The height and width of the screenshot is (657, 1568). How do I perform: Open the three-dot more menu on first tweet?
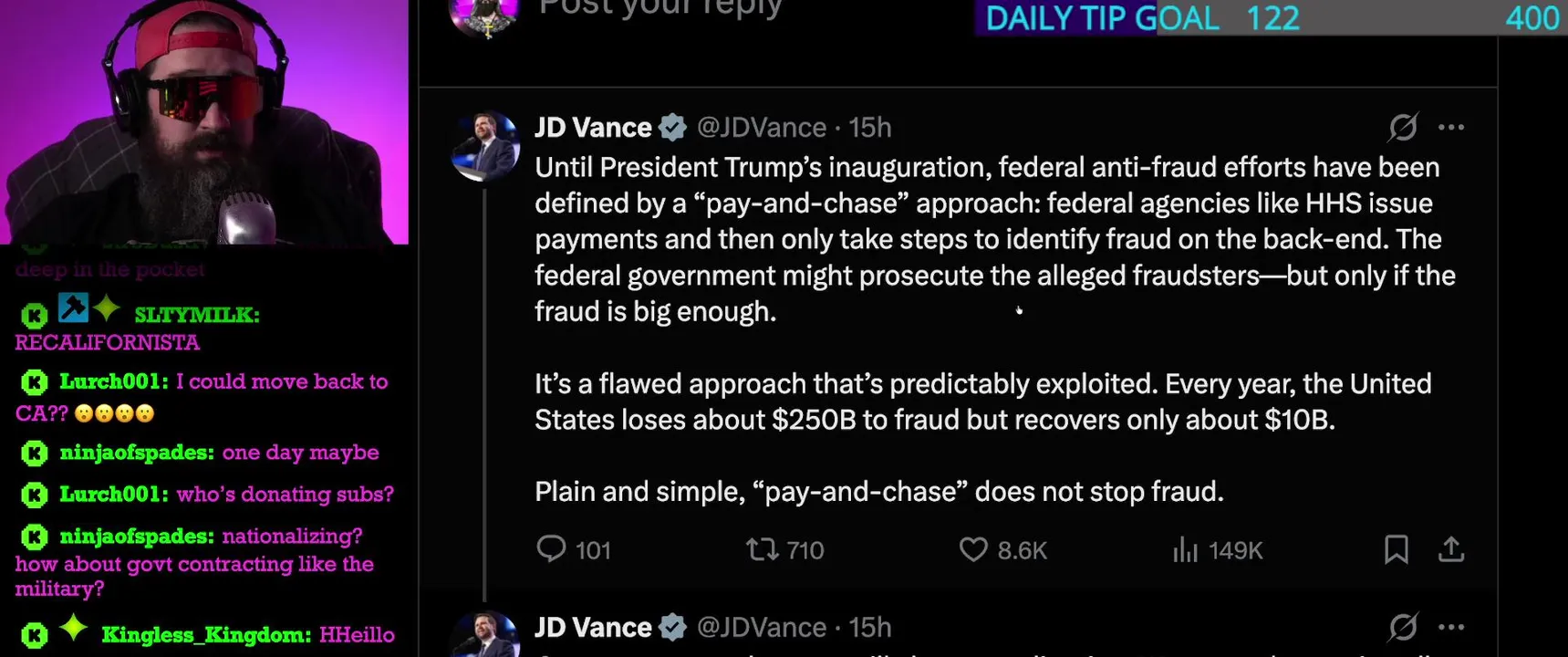pos(1451,127)
